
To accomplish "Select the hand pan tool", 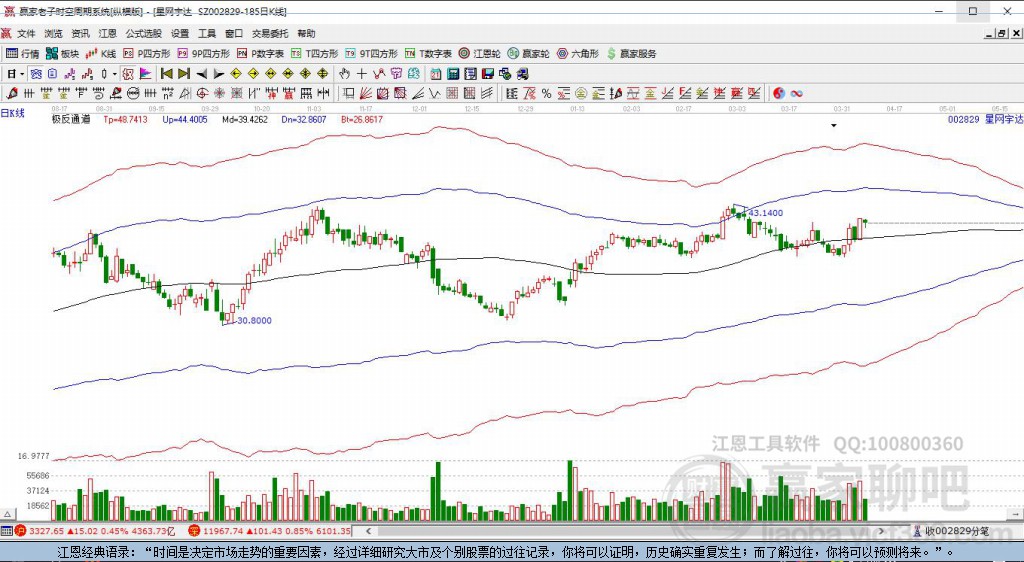I will (344, 73).
